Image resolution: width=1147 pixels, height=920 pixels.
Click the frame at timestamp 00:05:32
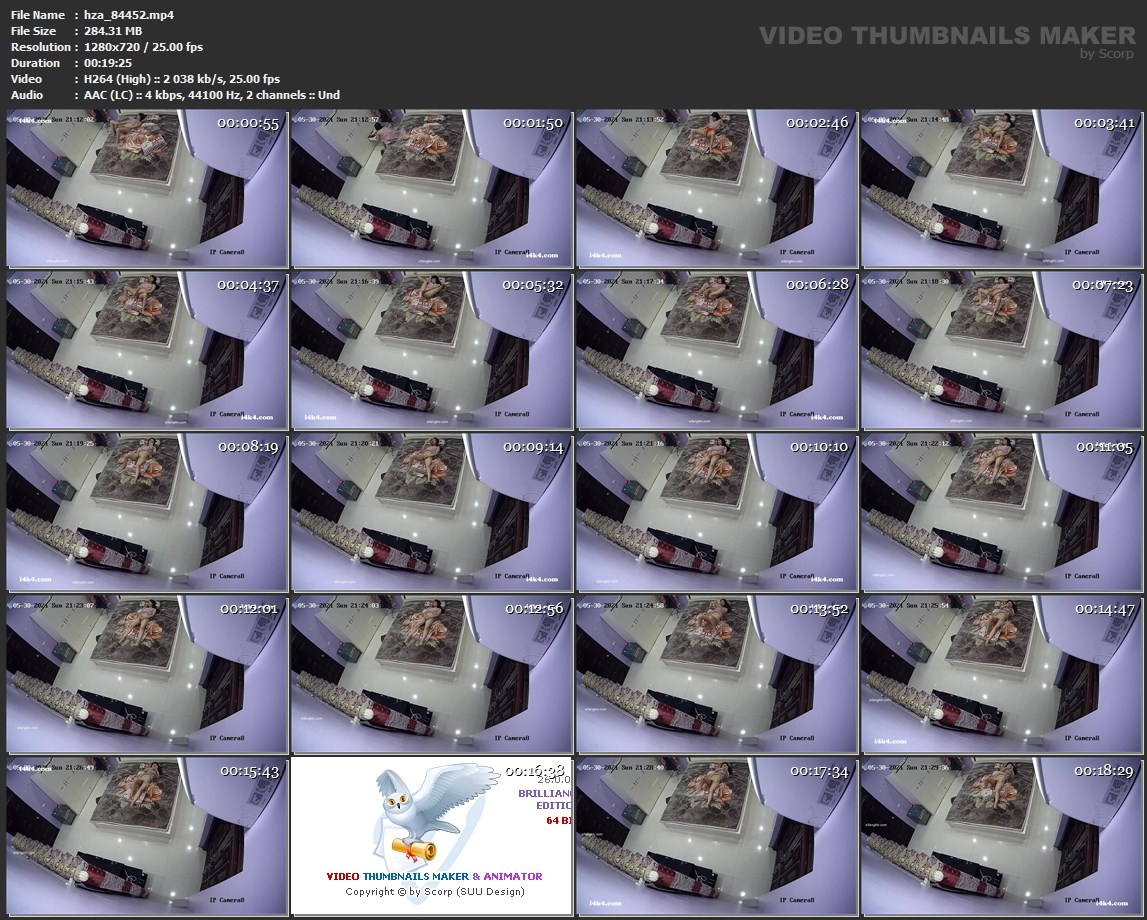[432, 350]
